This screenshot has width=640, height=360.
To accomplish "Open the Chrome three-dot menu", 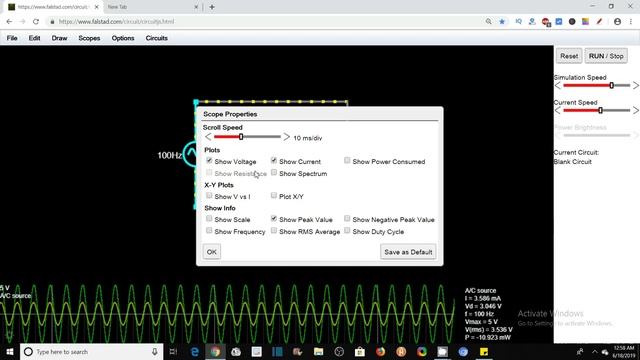I will pos(631,22).
